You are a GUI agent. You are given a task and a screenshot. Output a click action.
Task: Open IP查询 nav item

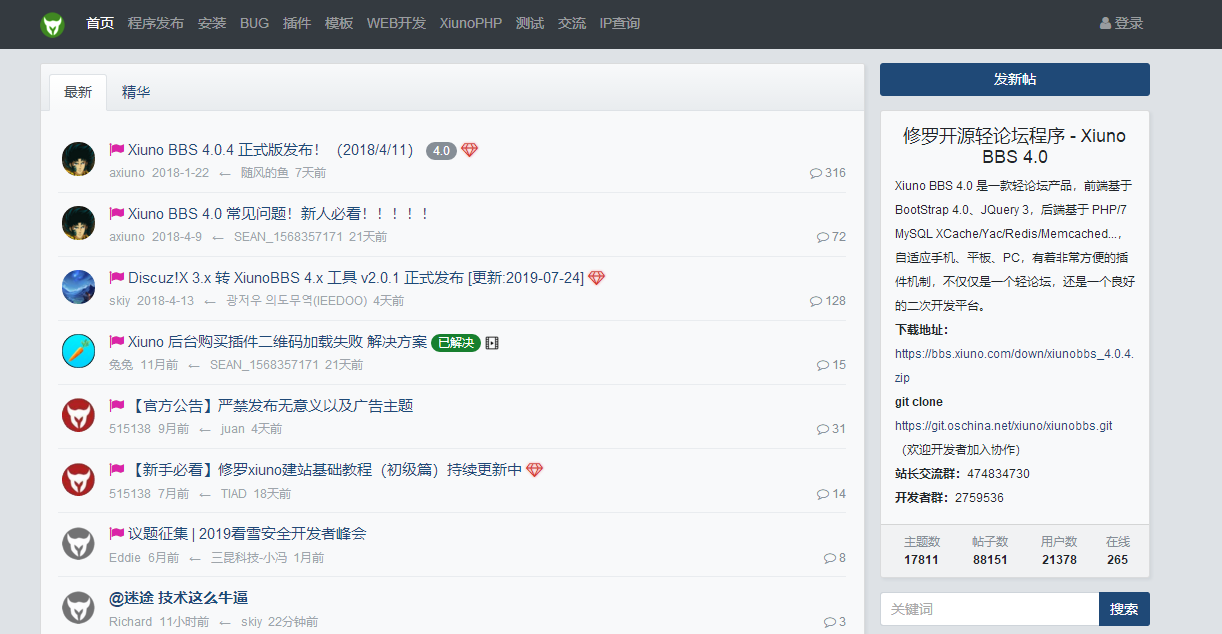620,23
